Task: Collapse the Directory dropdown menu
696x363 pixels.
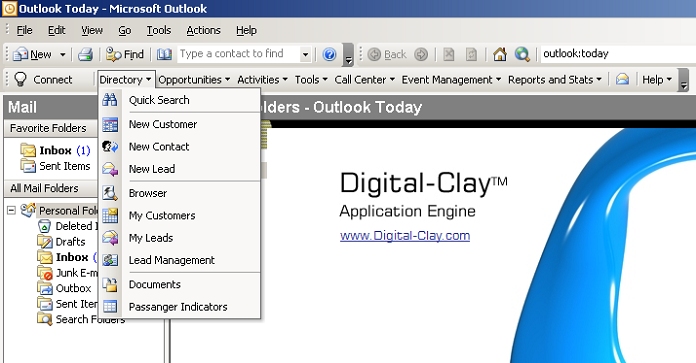Action: (127, 79)
